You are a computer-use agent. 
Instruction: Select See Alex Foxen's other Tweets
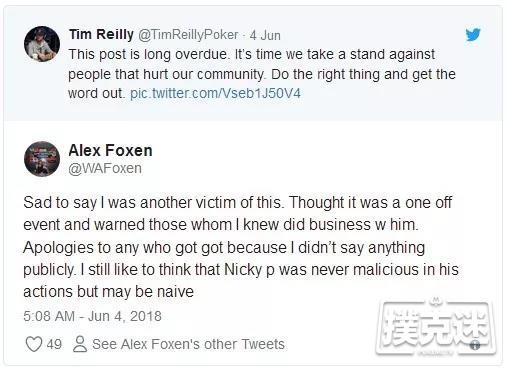(188, 344)
